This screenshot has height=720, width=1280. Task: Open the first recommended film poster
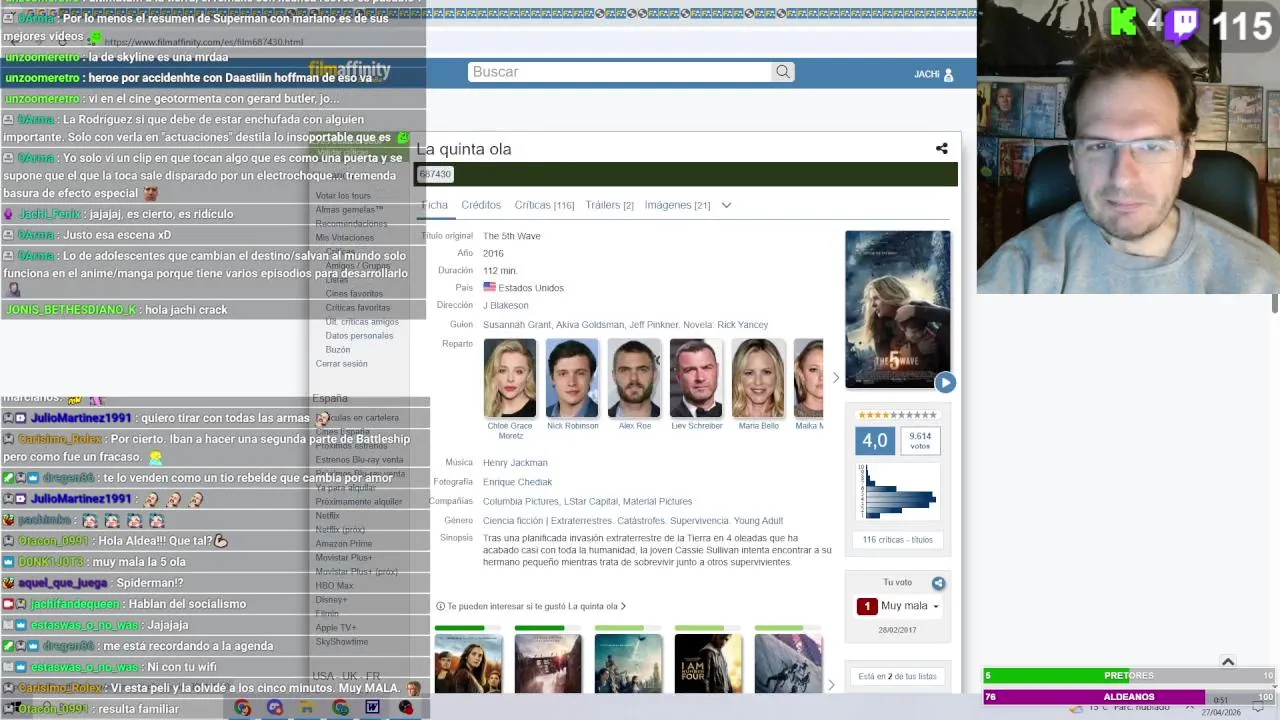[x=468, y=663]
